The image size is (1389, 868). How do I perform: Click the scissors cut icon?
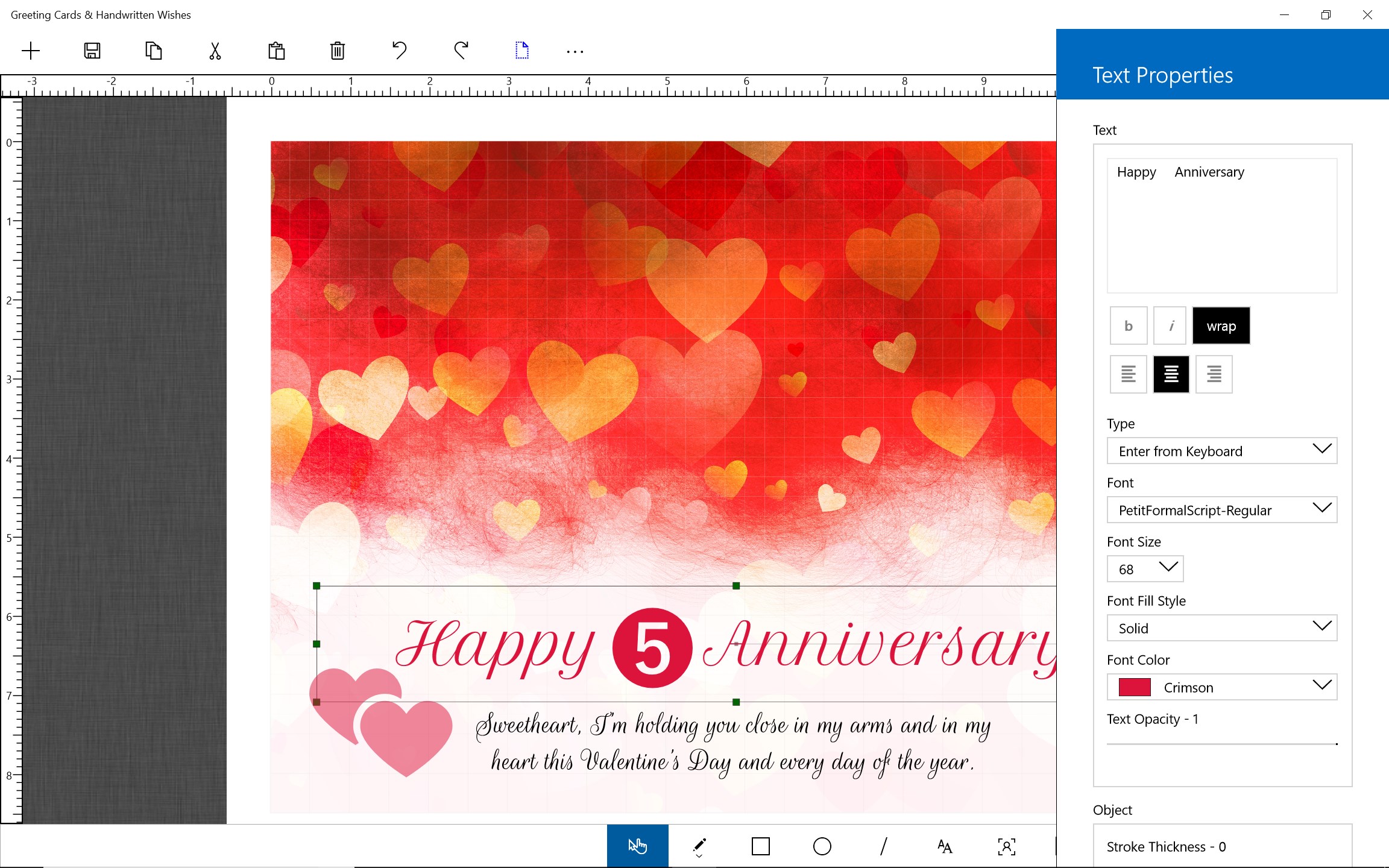click(214, 51)
